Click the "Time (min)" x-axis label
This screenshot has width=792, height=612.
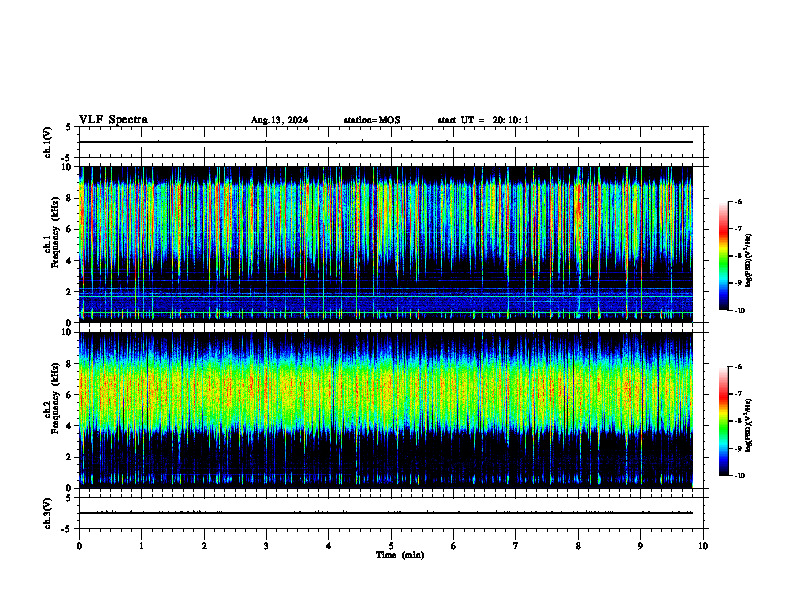(400, 555)
